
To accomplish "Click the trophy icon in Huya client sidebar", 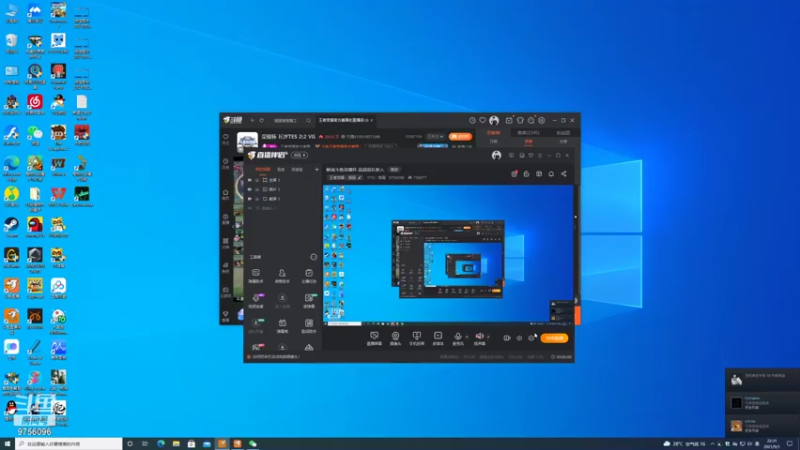I will pos(226,314).
